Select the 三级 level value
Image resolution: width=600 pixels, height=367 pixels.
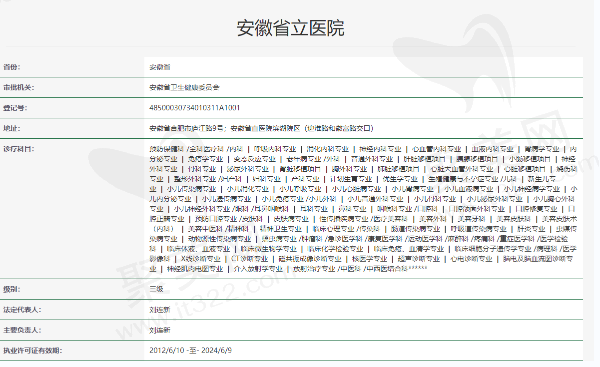[x=156, y=289]
